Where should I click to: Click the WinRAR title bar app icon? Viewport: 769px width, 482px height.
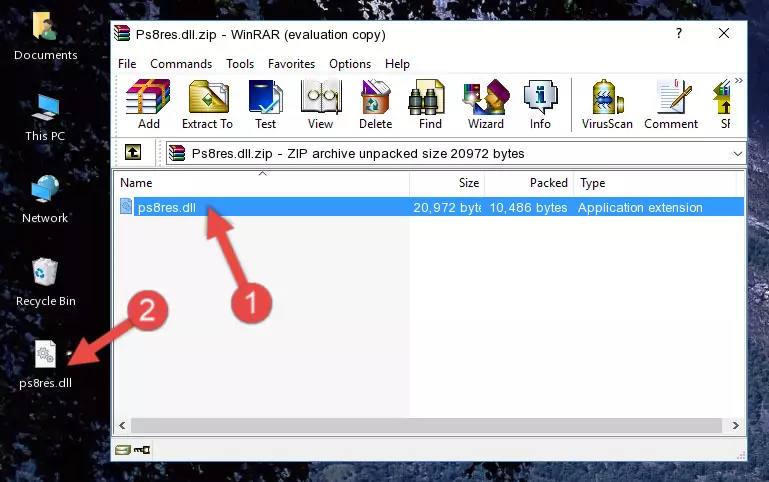[x=122, y=33]
